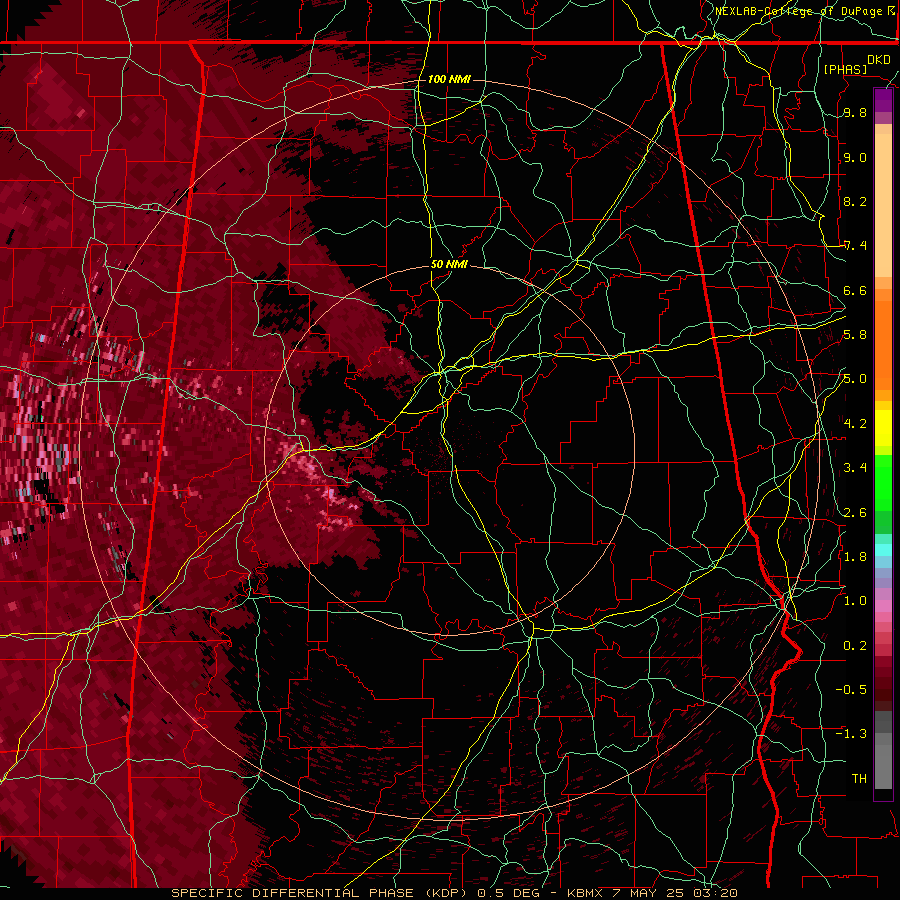Select the -0.5 value on the color scale
The width and height of the screenshot is (900, 900).
click(851, 690)
